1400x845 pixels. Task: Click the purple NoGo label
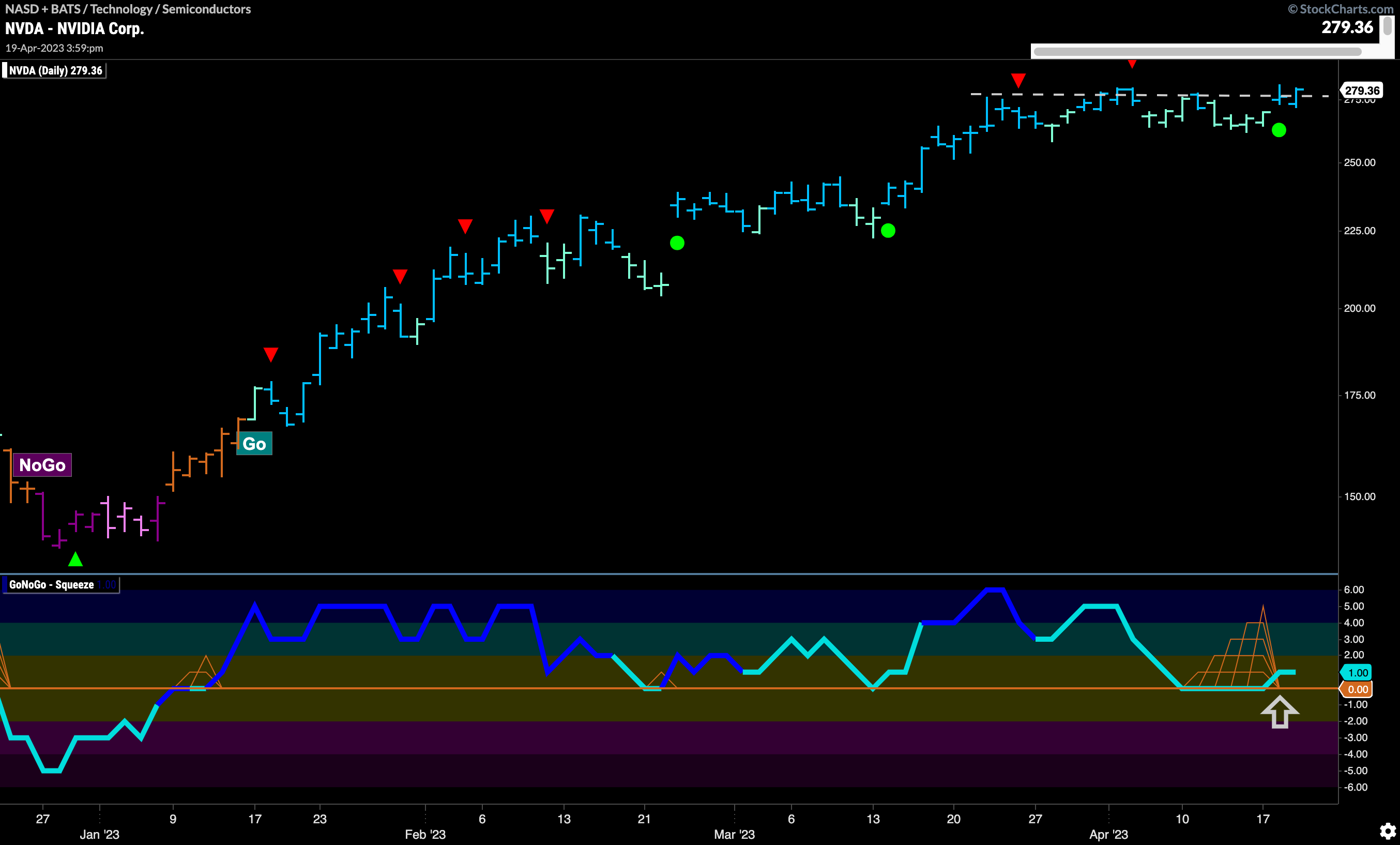(x=42, y=465)
